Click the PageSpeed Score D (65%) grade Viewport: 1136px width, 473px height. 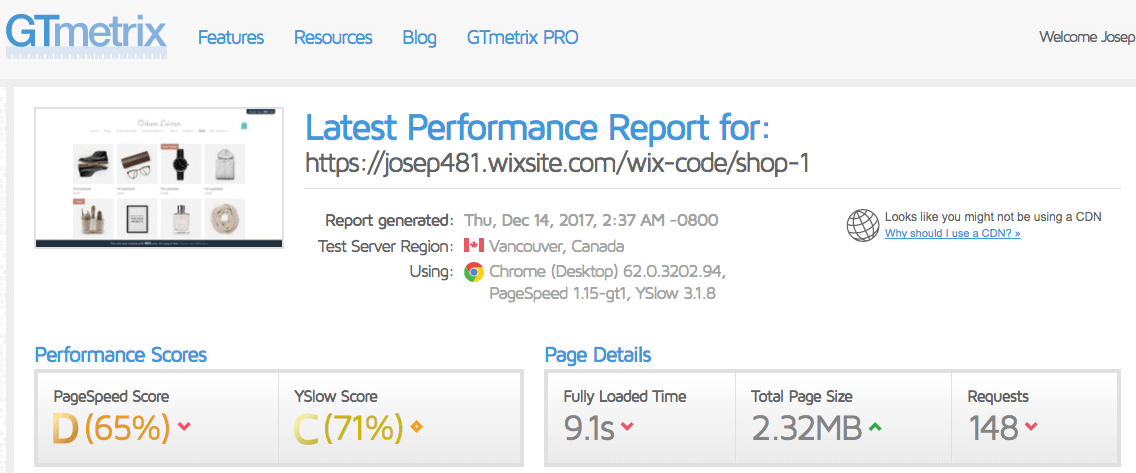pos(111,429)
